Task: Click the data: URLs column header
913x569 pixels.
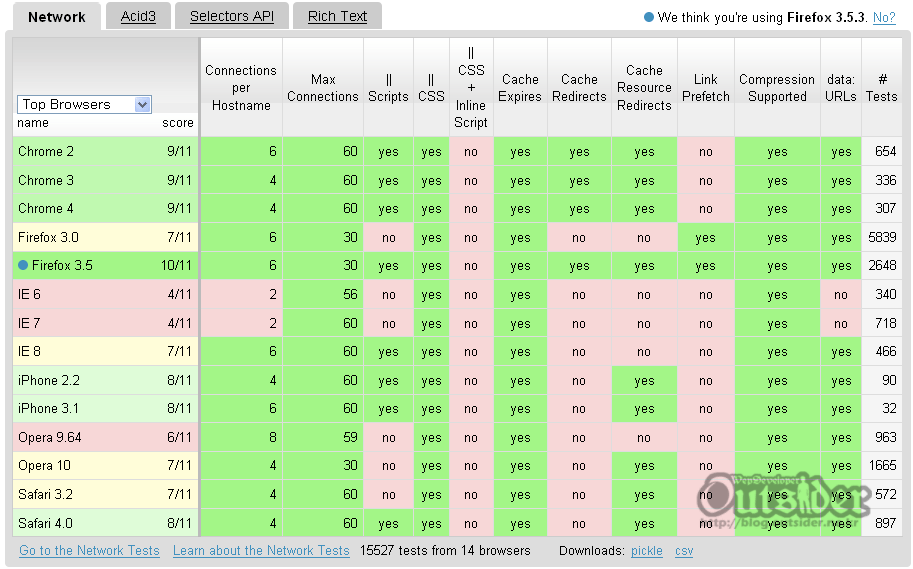Action: 841,88
